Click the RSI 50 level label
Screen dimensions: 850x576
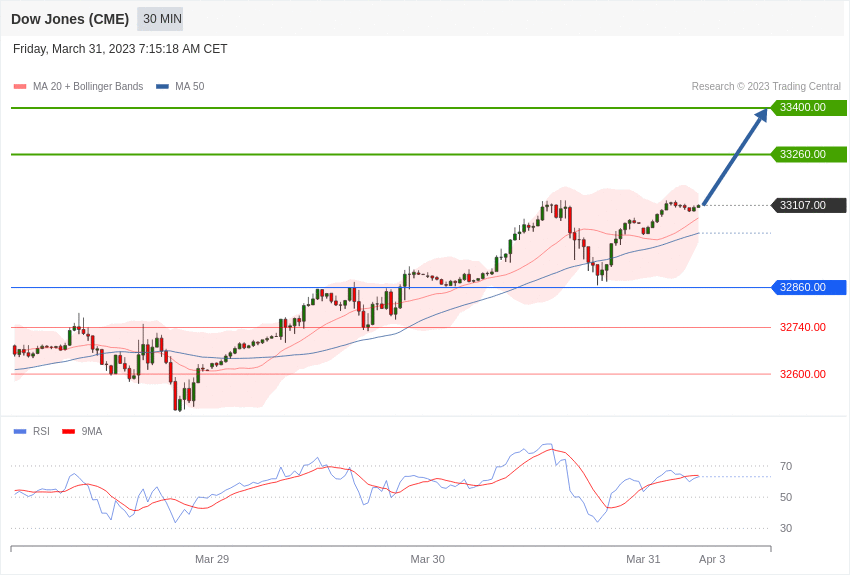click(x=785, y=497)
